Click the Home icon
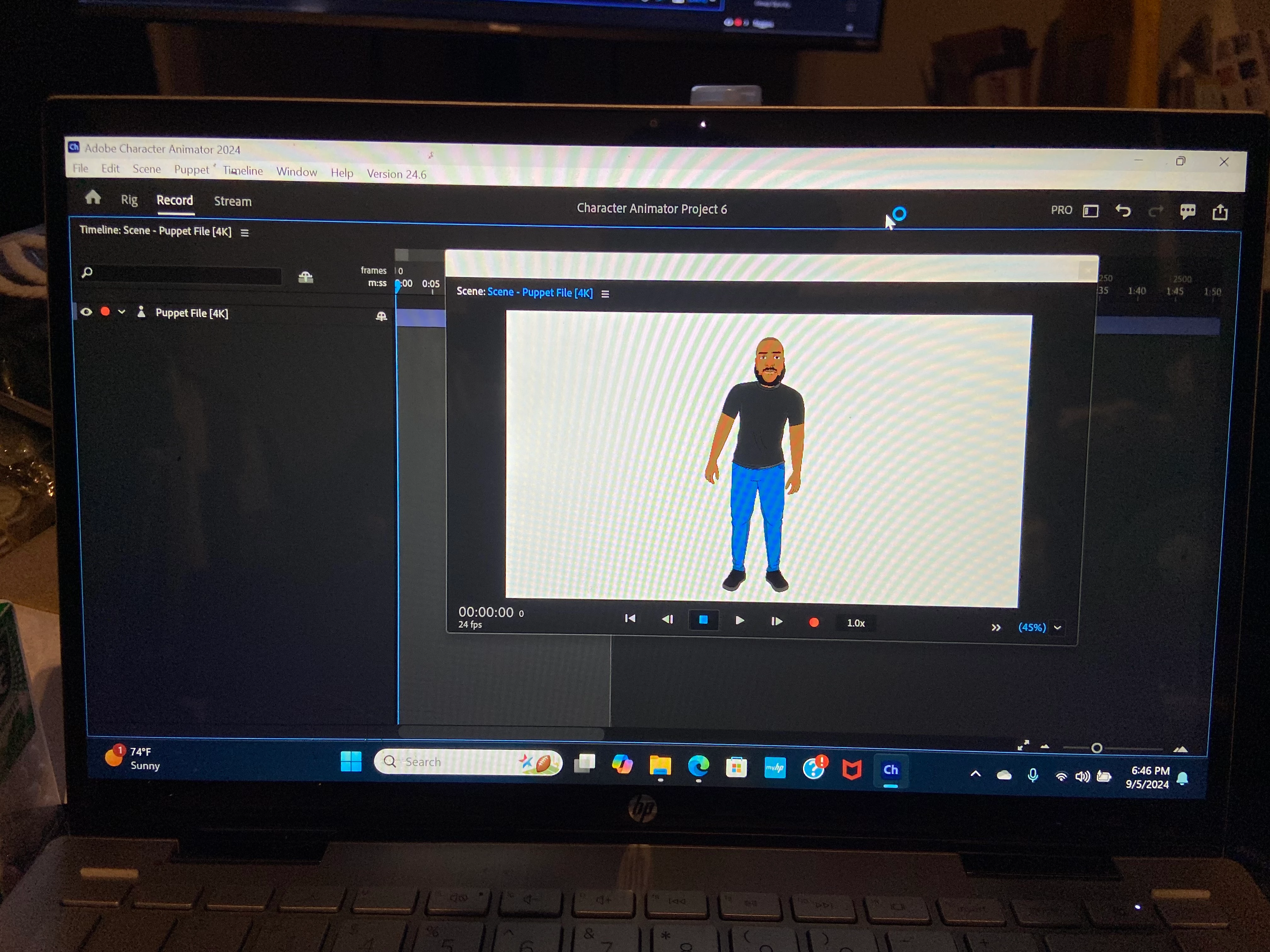The image size is (1270, 952). pyautogui.click(x=92, y=198)
